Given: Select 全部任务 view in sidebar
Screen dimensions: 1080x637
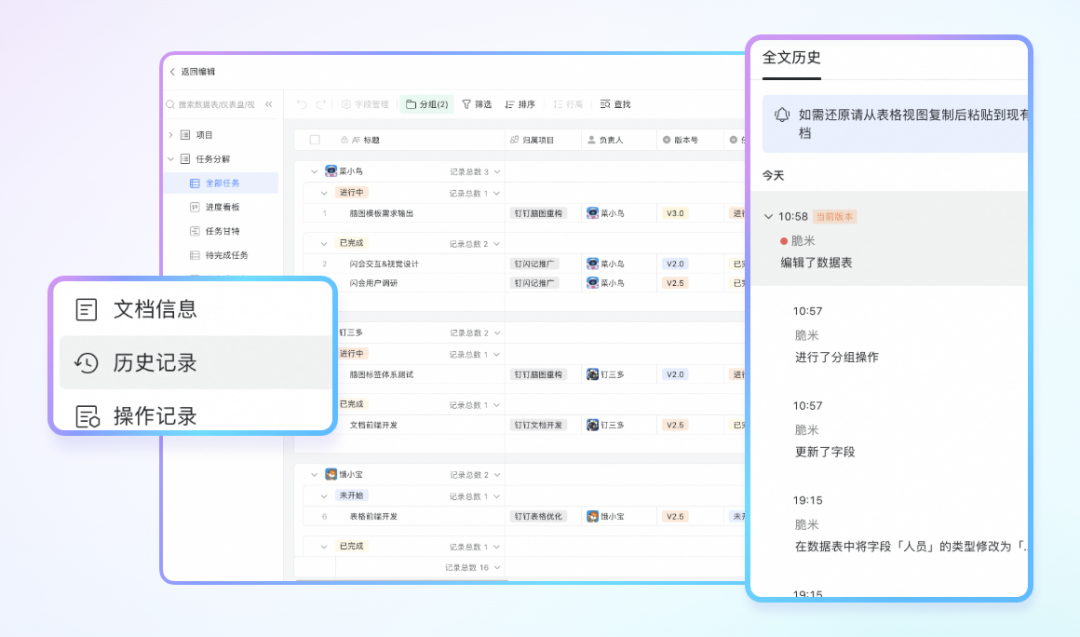Looking at the screenshot, I should pyautogui.click(x=222, y=183).
